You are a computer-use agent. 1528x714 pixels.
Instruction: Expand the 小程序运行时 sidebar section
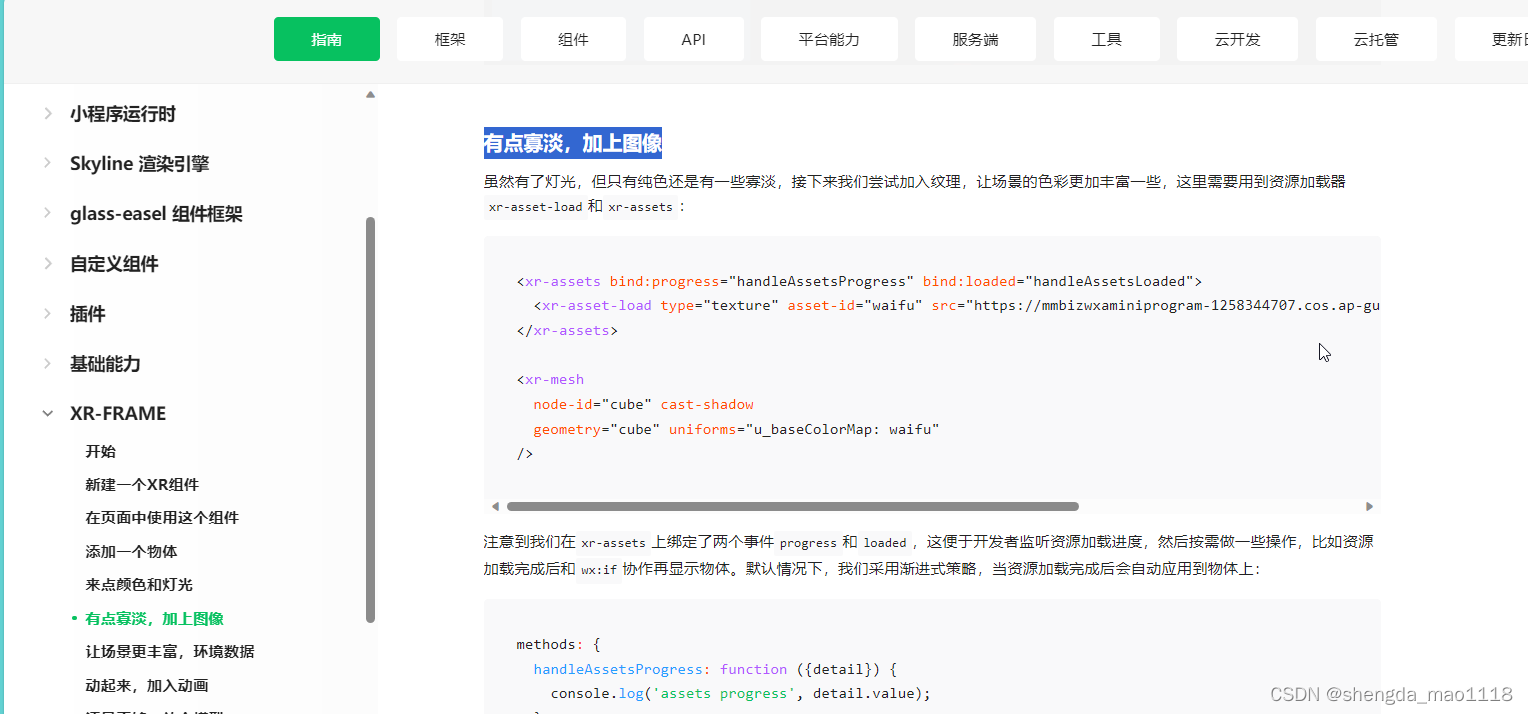point(122,114)
